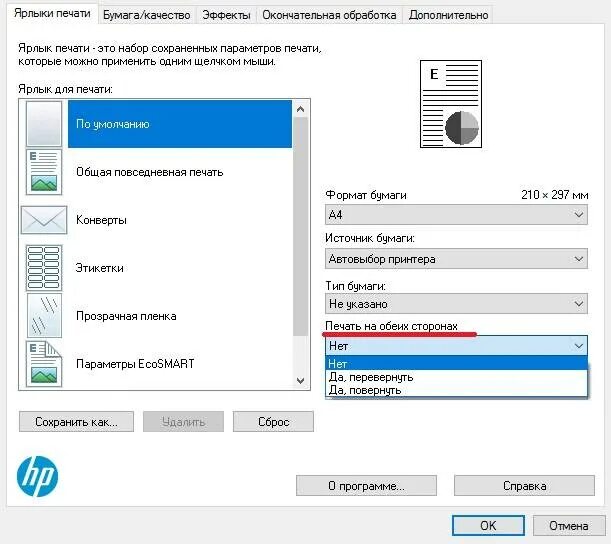Click the EcoSMART settings icon
Screen dimensions: 611x544
click(44, 364)
